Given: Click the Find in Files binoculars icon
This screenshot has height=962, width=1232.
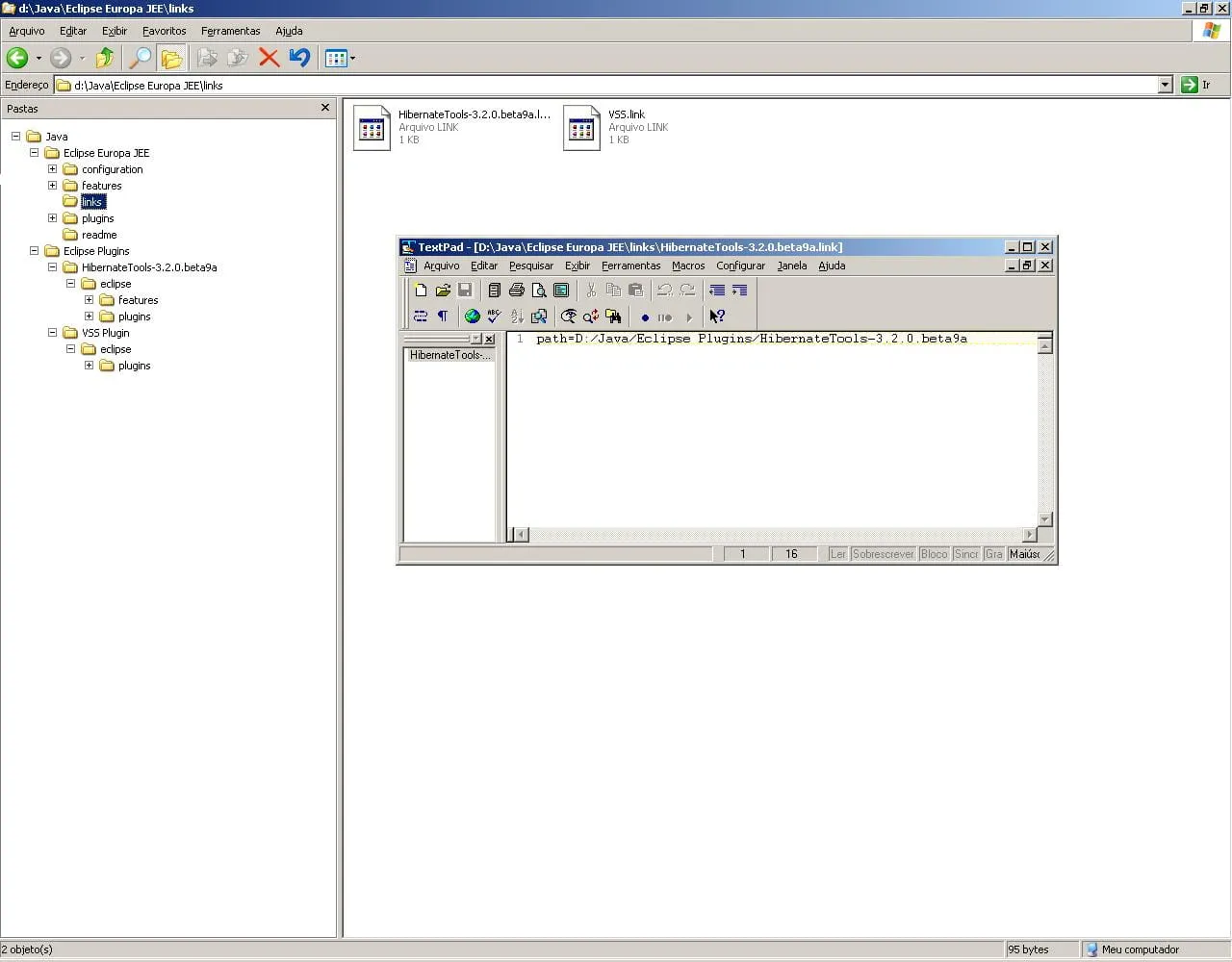Looking at the screenshot, I should coord(613,316).
